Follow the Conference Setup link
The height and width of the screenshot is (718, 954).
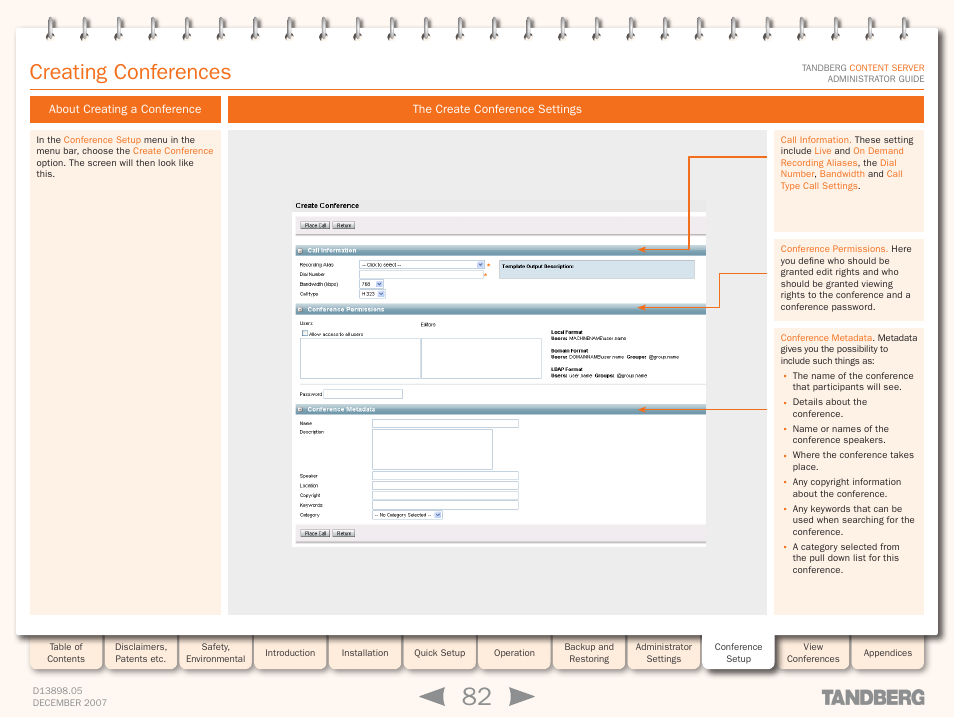(102, 140)
